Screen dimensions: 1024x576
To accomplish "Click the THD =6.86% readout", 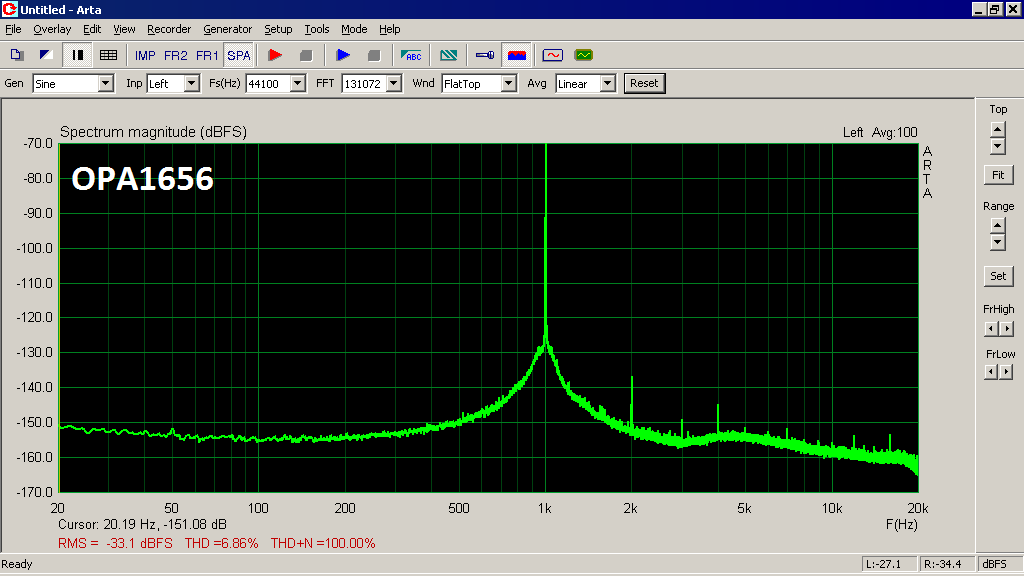I will coord(221,543).
